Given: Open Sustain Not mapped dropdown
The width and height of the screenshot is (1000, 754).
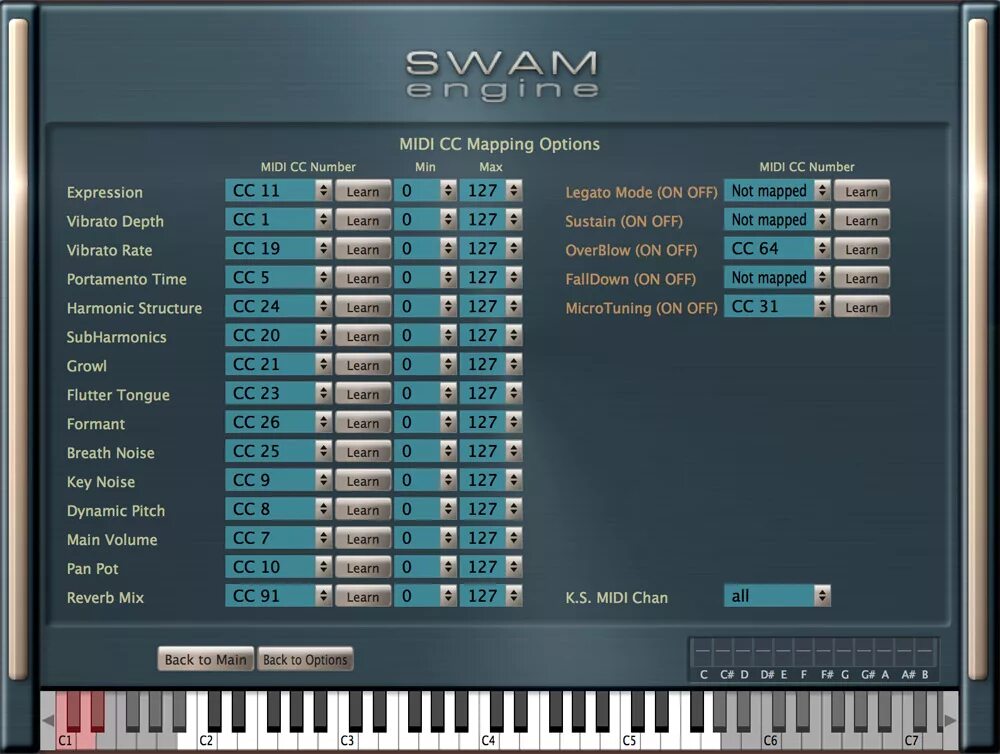Looking at the screenshot, I should pos(777,219).
